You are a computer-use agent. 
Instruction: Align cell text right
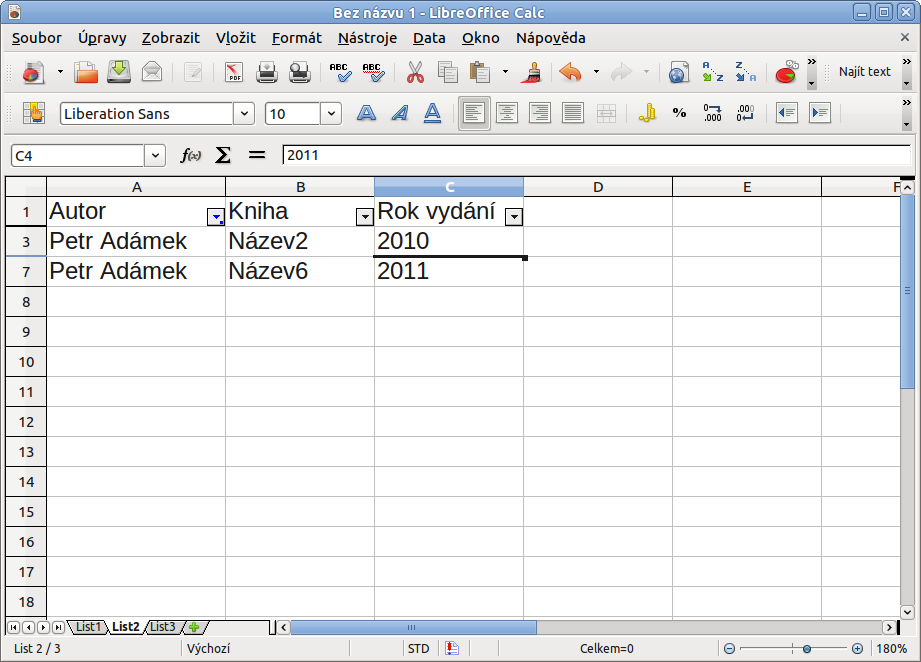tap(540, 113)
